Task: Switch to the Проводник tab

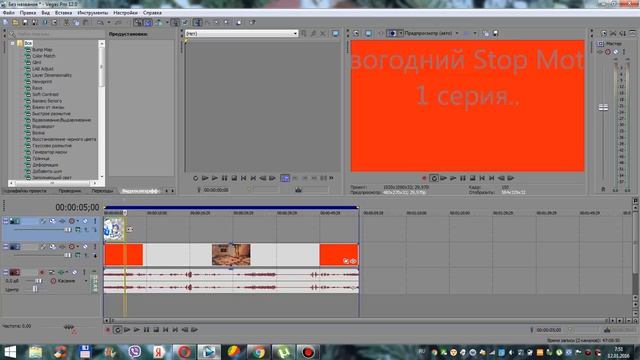Action: coord(69,191)
